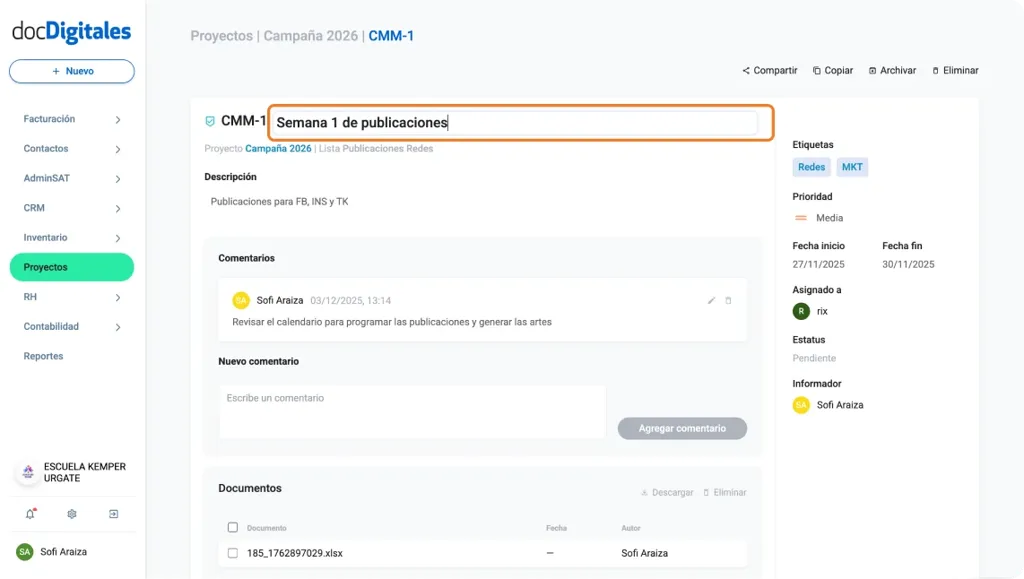
Task: Click the Sofi Araiza avatar under Informador
Action: click(x=800, y=405)
